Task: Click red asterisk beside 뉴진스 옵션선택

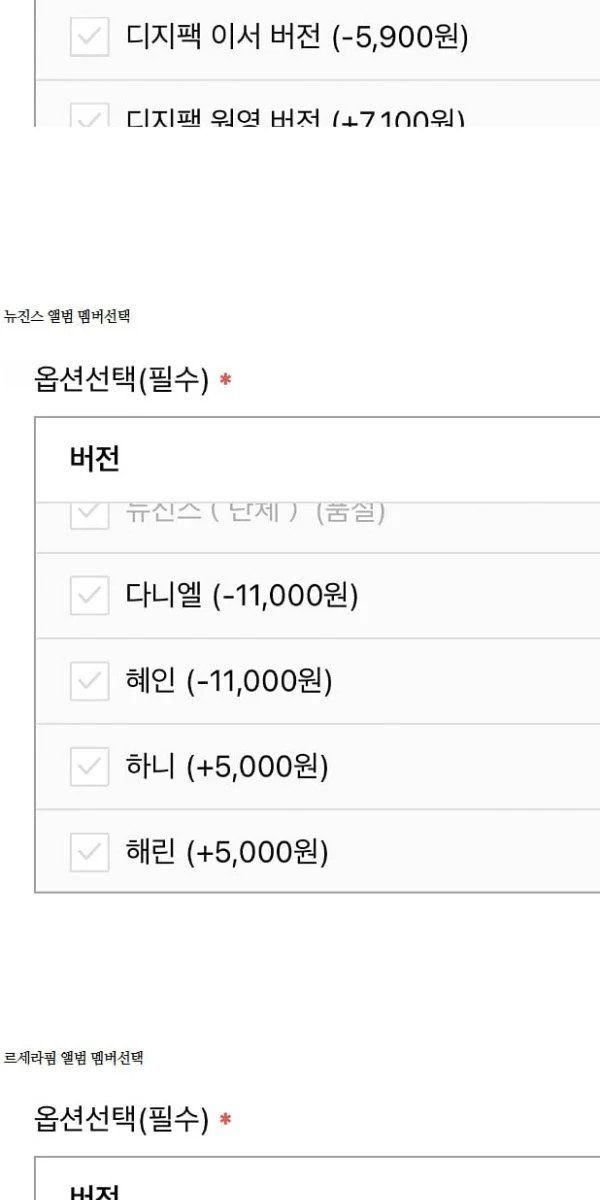Action: [x=225, y=382]
